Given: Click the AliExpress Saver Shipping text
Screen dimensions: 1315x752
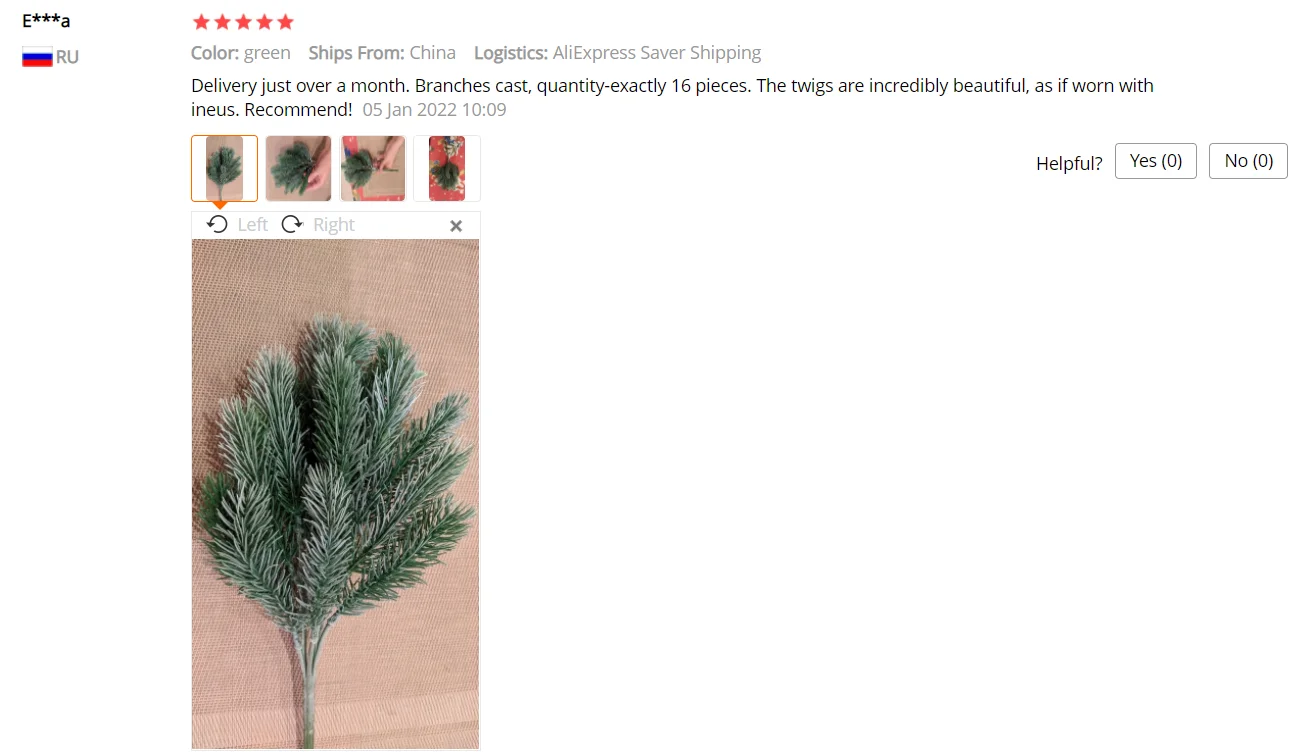Looking at the screenshot, I should [657, 53].
